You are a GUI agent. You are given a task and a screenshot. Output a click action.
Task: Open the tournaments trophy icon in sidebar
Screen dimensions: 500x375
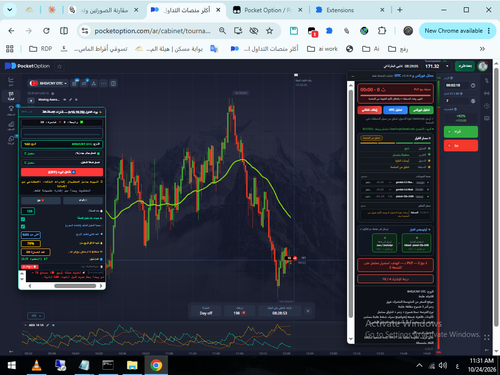[11, 110]
